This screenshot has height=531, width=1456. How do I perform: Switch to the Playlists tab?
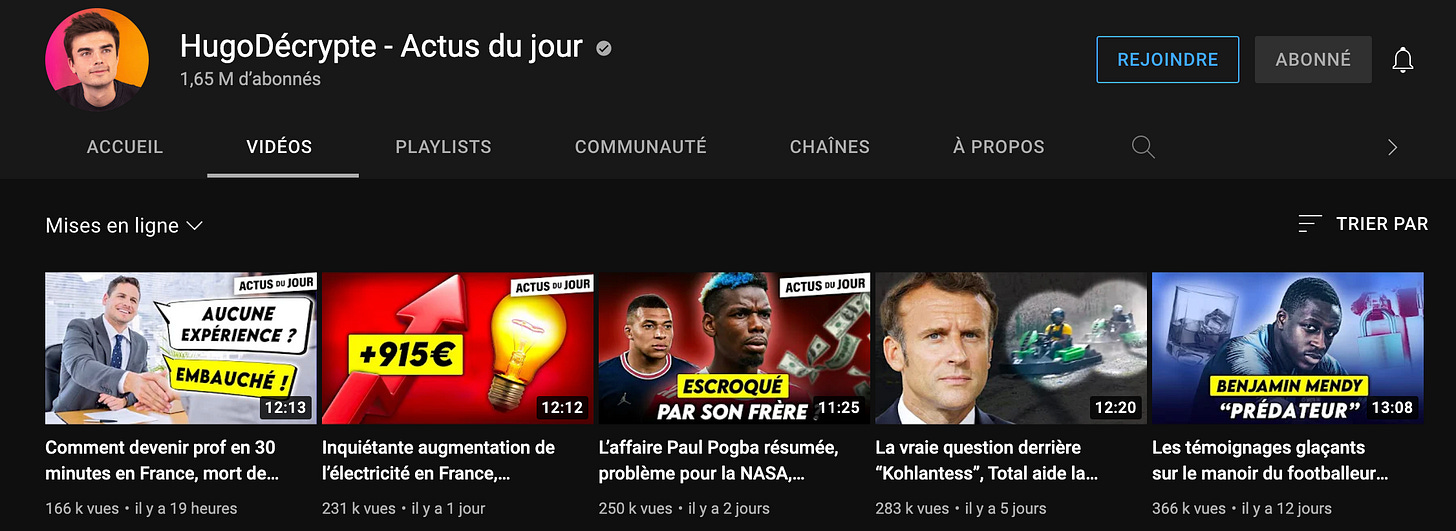443,147
